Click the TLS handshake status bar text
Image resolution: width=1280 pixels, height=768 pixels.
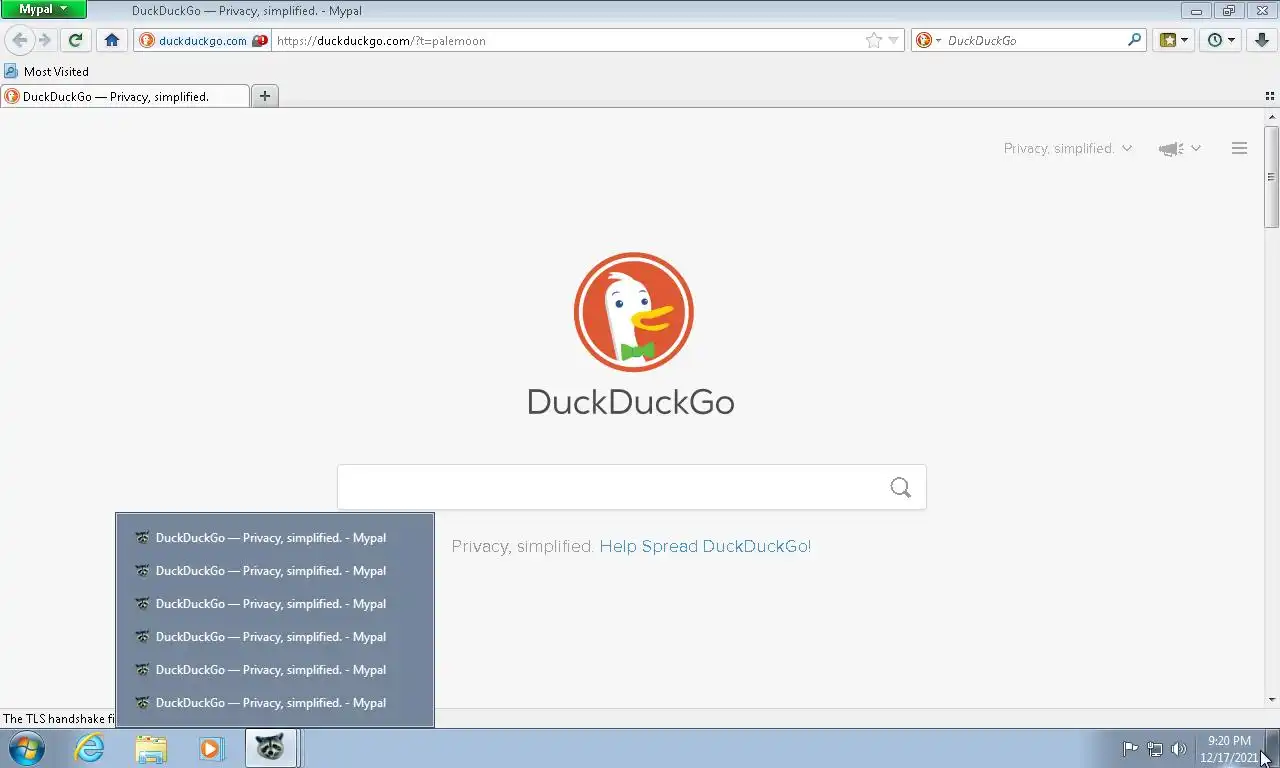point(58,719)
